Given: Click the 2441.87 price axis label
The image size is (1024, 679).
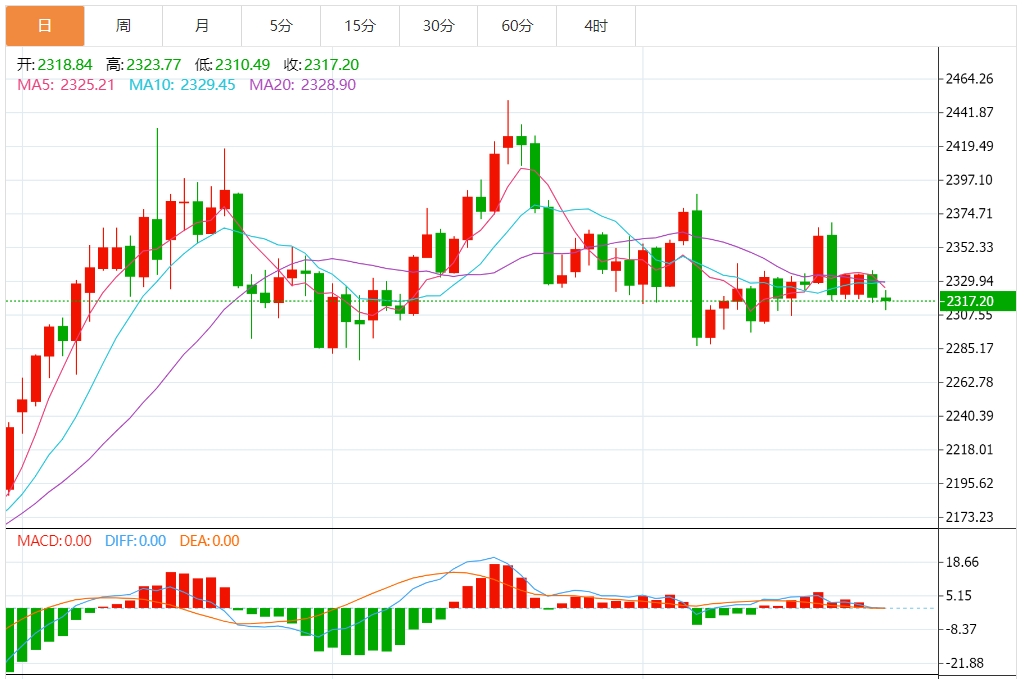Looking at the screenshot, I should 969,112.
